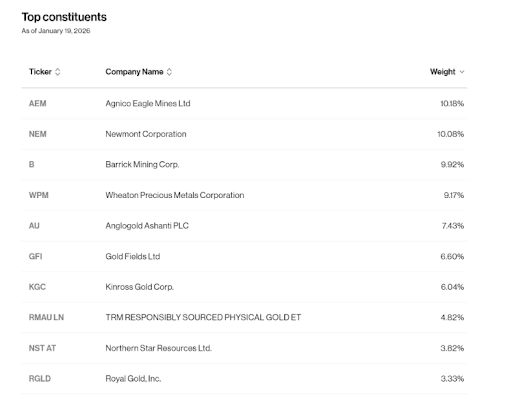Select Barrick Mining Corp. name
The image size is (512, 407).
click(x=142, y=164)
